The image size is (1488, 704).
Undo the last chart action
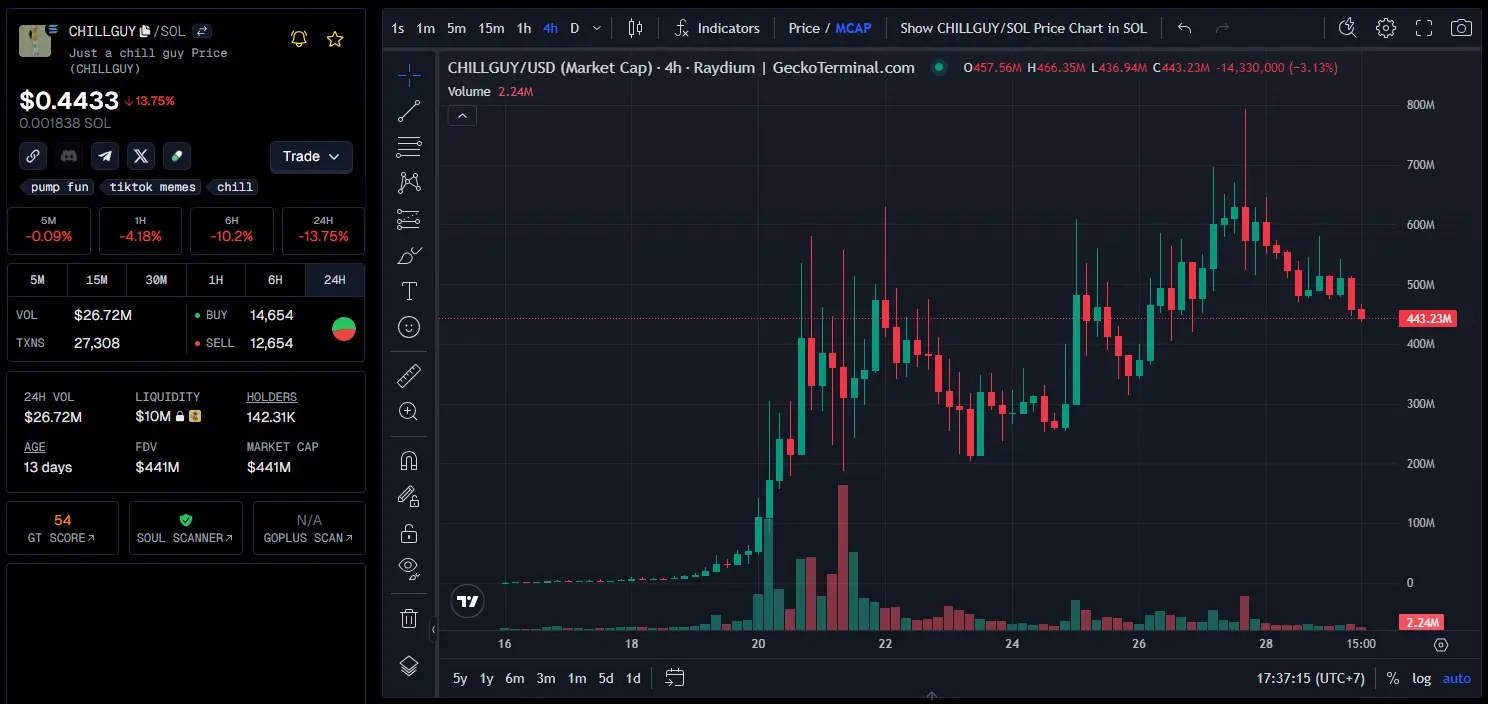click(x=1185, y=28)
